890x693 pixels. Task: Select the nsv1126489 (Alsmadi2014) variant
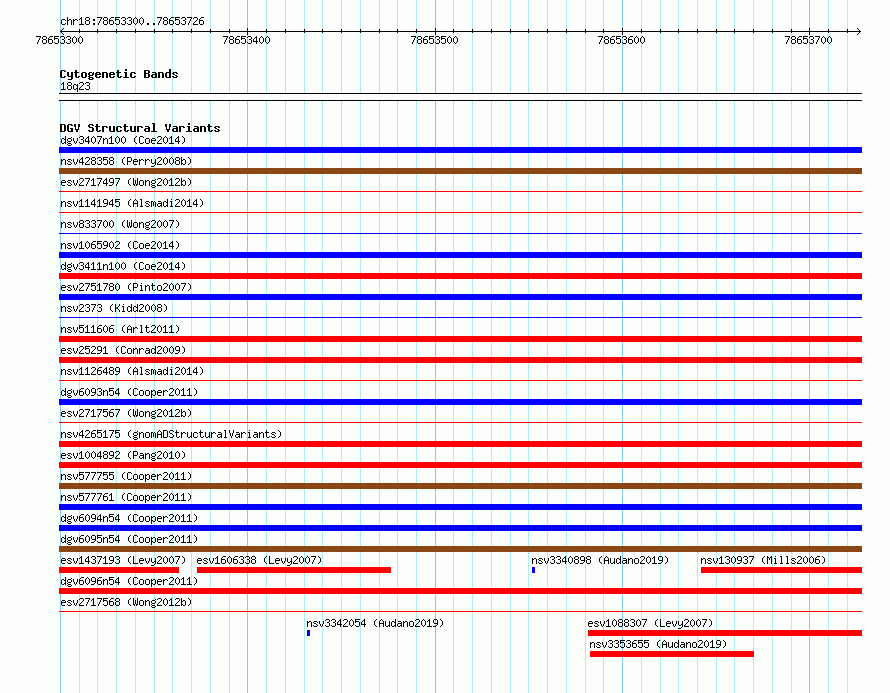click(132, 371)
